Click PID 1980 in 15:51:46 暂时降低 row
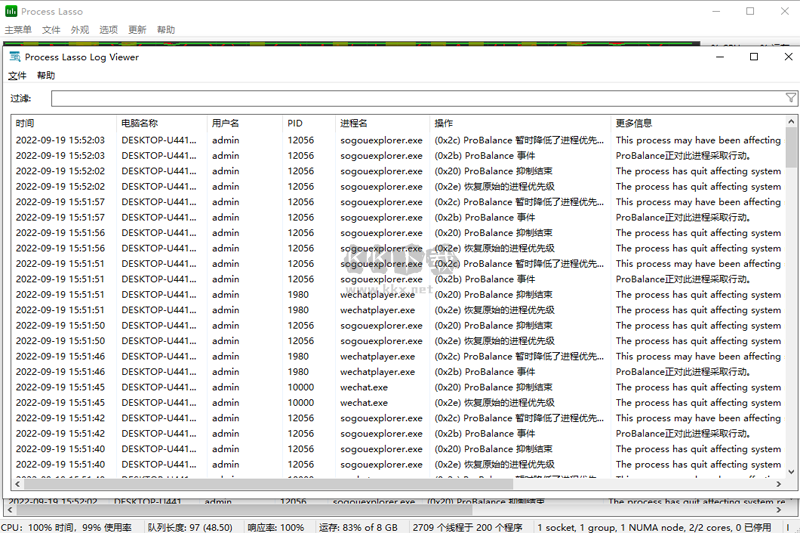 [298, 356]
